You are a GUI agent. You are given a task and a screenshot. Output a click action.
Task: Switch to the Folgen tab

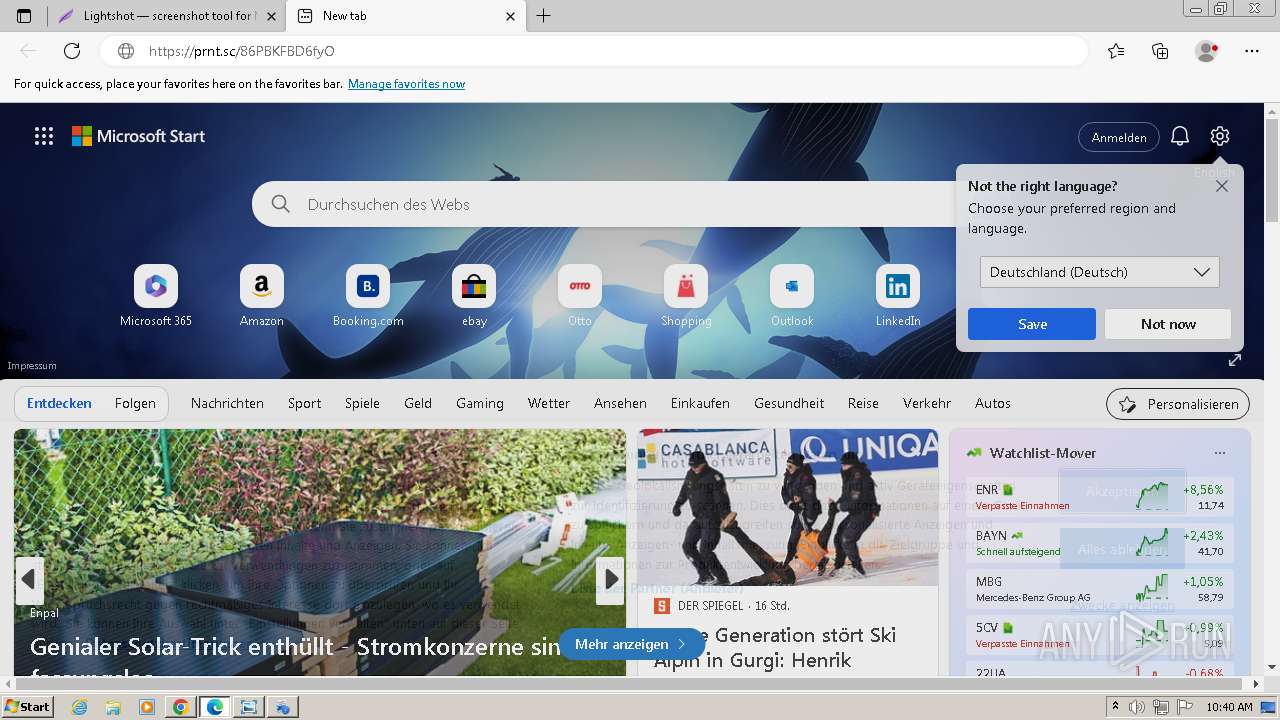click(135, 403)
